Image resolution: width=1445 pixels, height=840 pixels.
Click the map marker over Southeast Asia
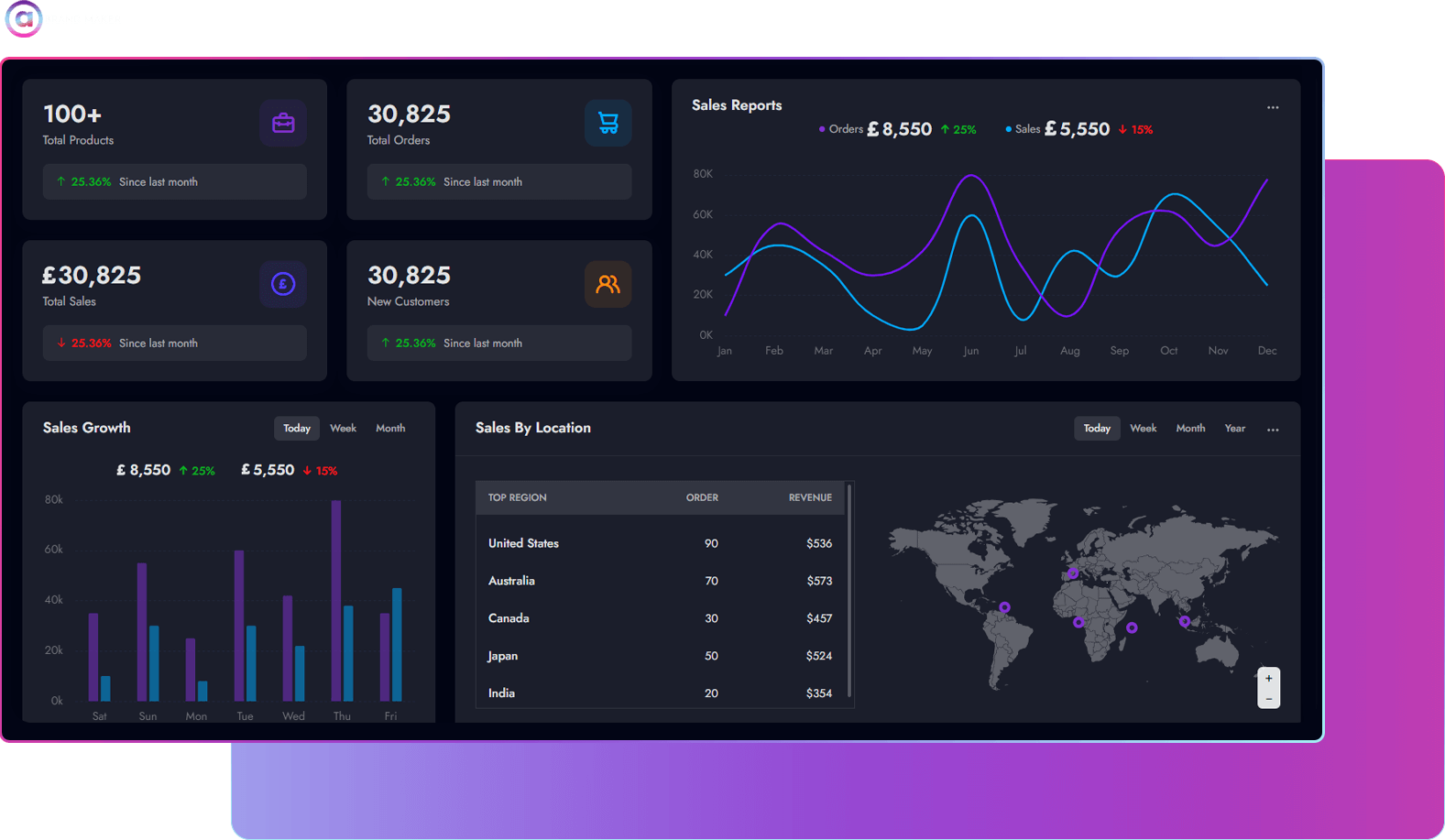pos(1185,621)
